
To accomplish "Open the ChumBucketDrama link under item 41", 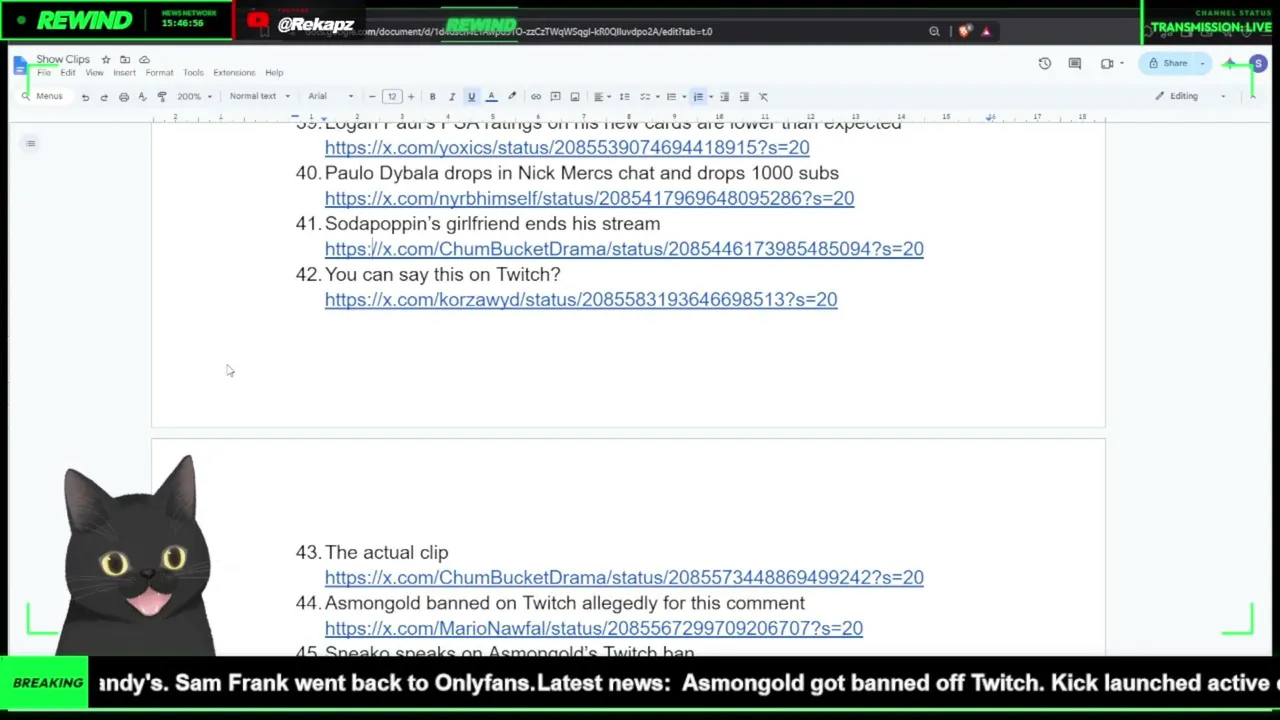I will click(624, 249).
